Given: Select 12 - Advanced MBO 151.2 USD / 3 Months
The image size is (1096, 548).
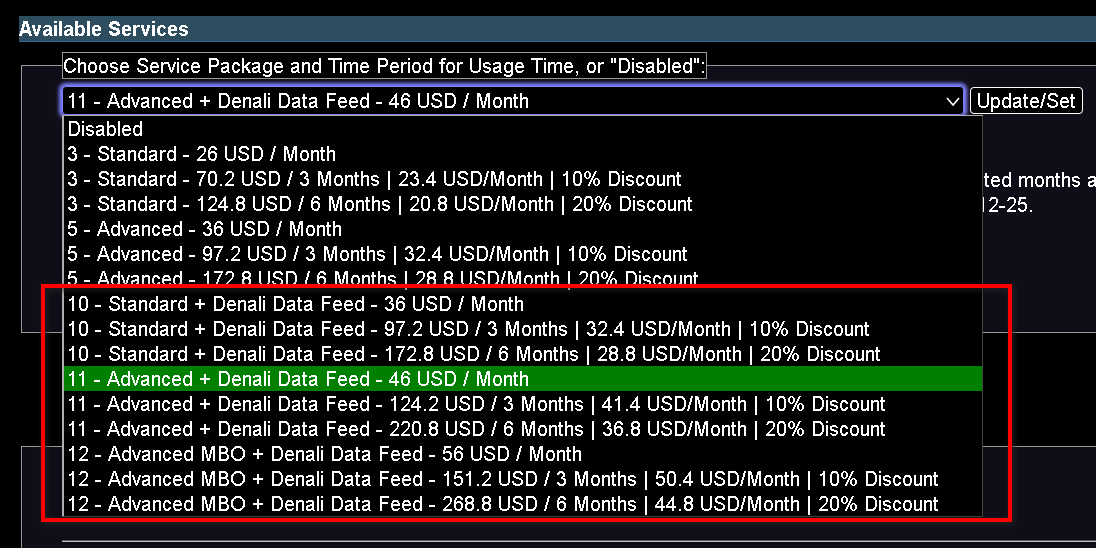Looking at the screenshot, I should click(x=523, y=479).
